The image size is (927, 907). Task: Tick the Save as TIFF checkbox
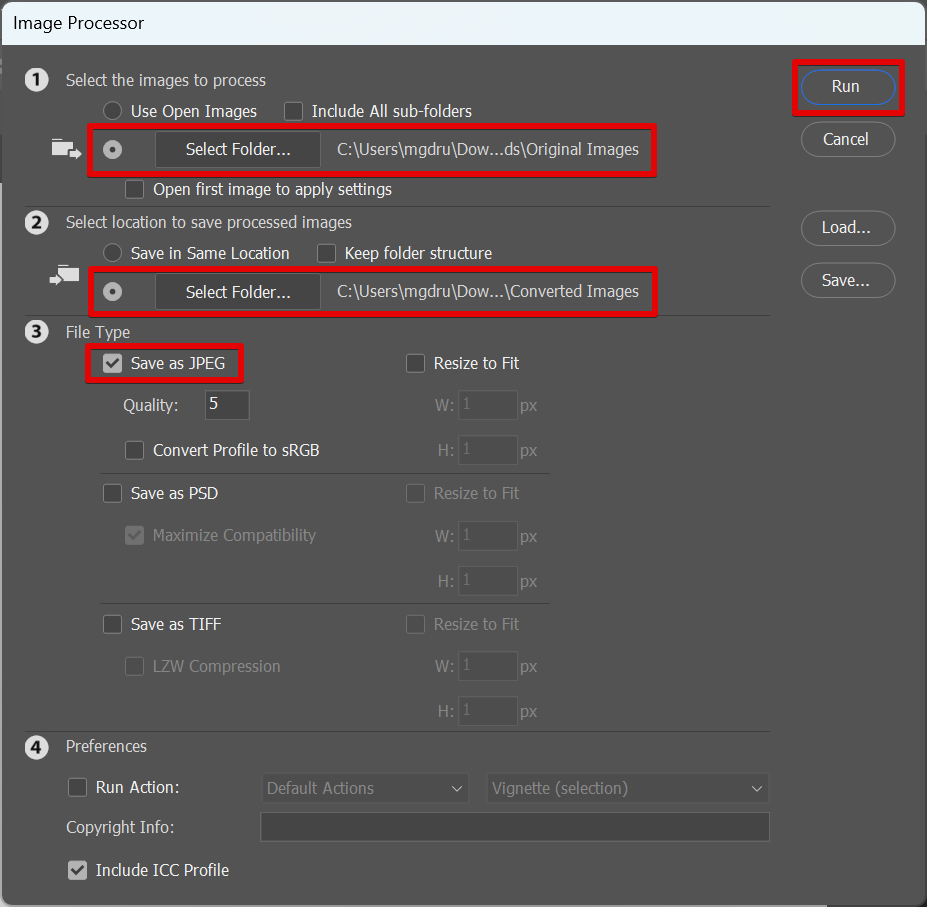(114, 625)
